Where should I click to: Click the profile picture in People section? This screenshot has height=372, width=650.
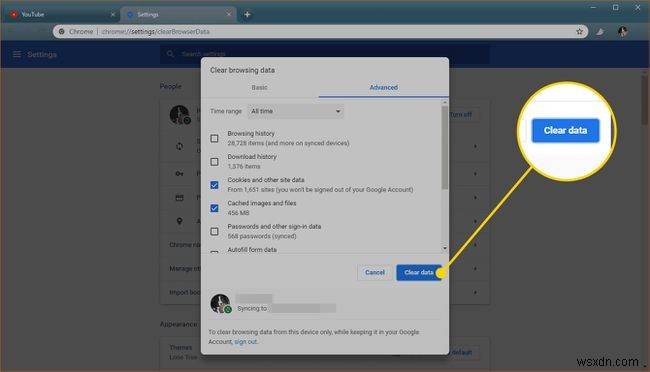pos(179,115)
